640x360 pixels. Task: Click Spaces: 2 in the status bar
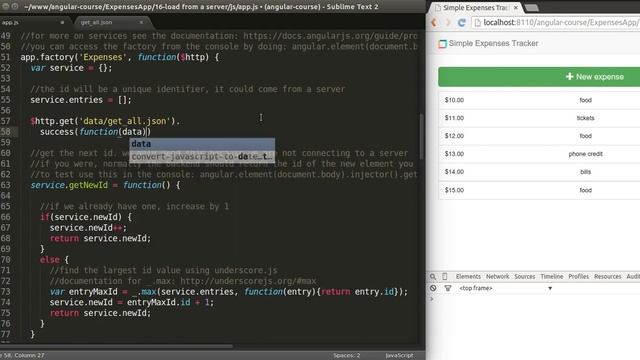347,356
